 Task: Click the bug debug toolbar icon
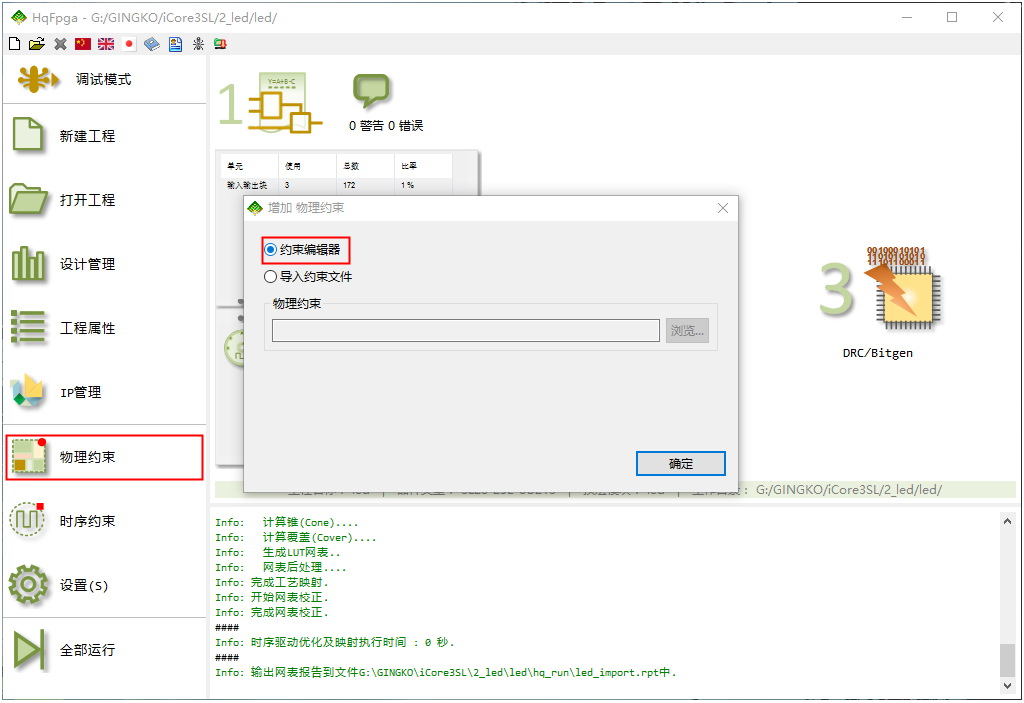point(198,44)
